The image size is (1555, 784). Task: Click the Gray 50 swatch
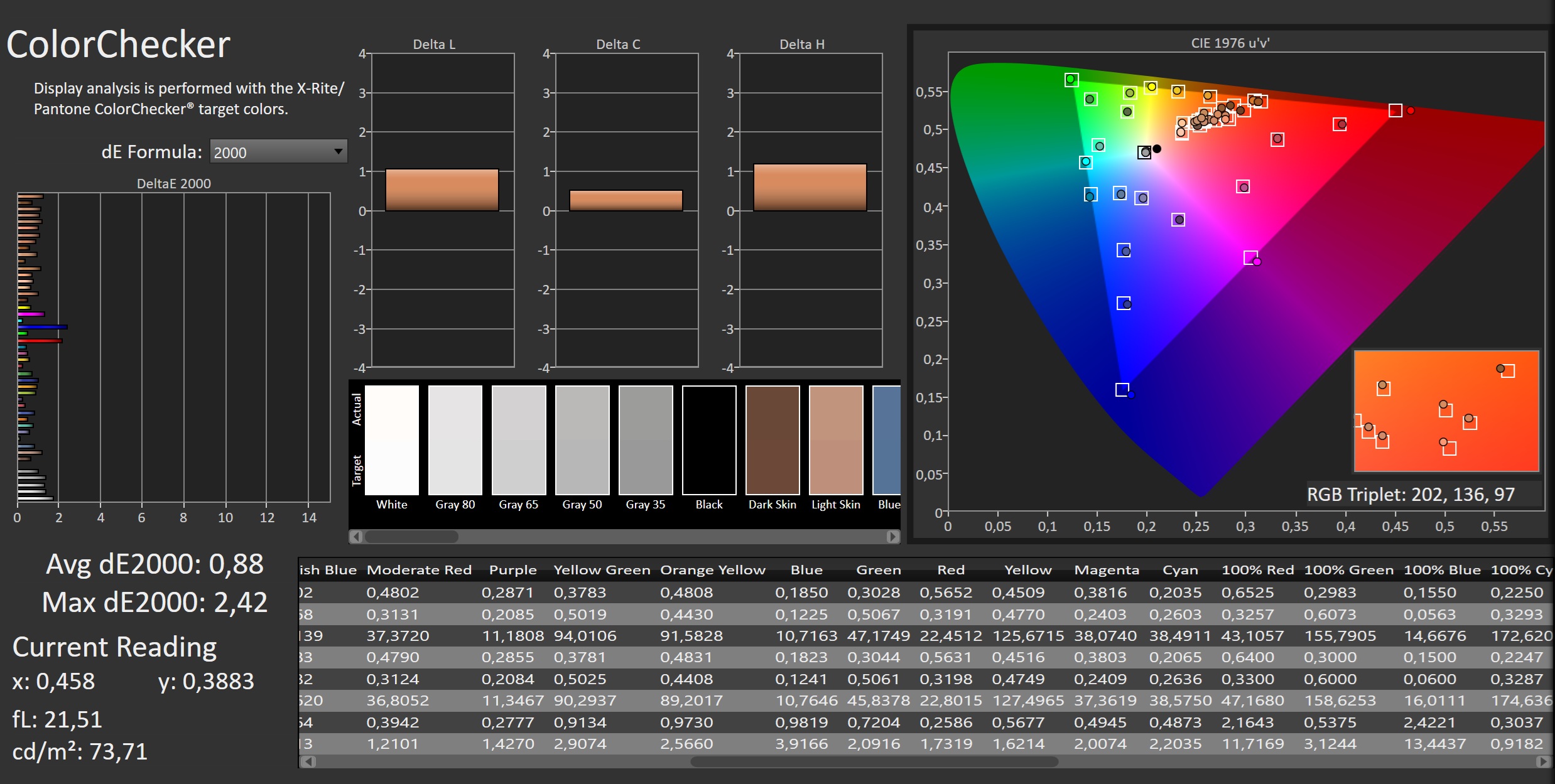tap(582, 439)
